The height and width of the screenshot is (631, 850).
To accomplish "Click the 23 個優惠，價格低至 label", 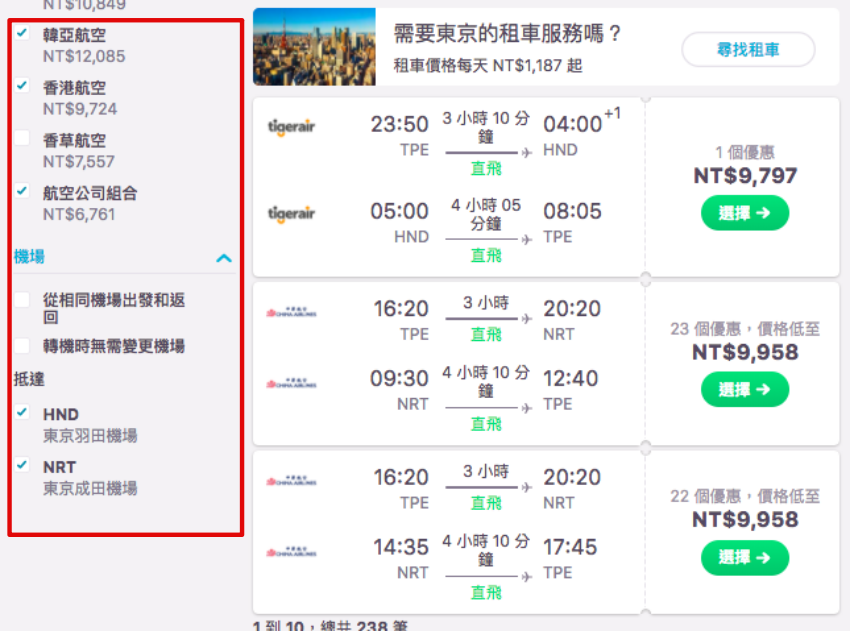I will coord(745,329).
